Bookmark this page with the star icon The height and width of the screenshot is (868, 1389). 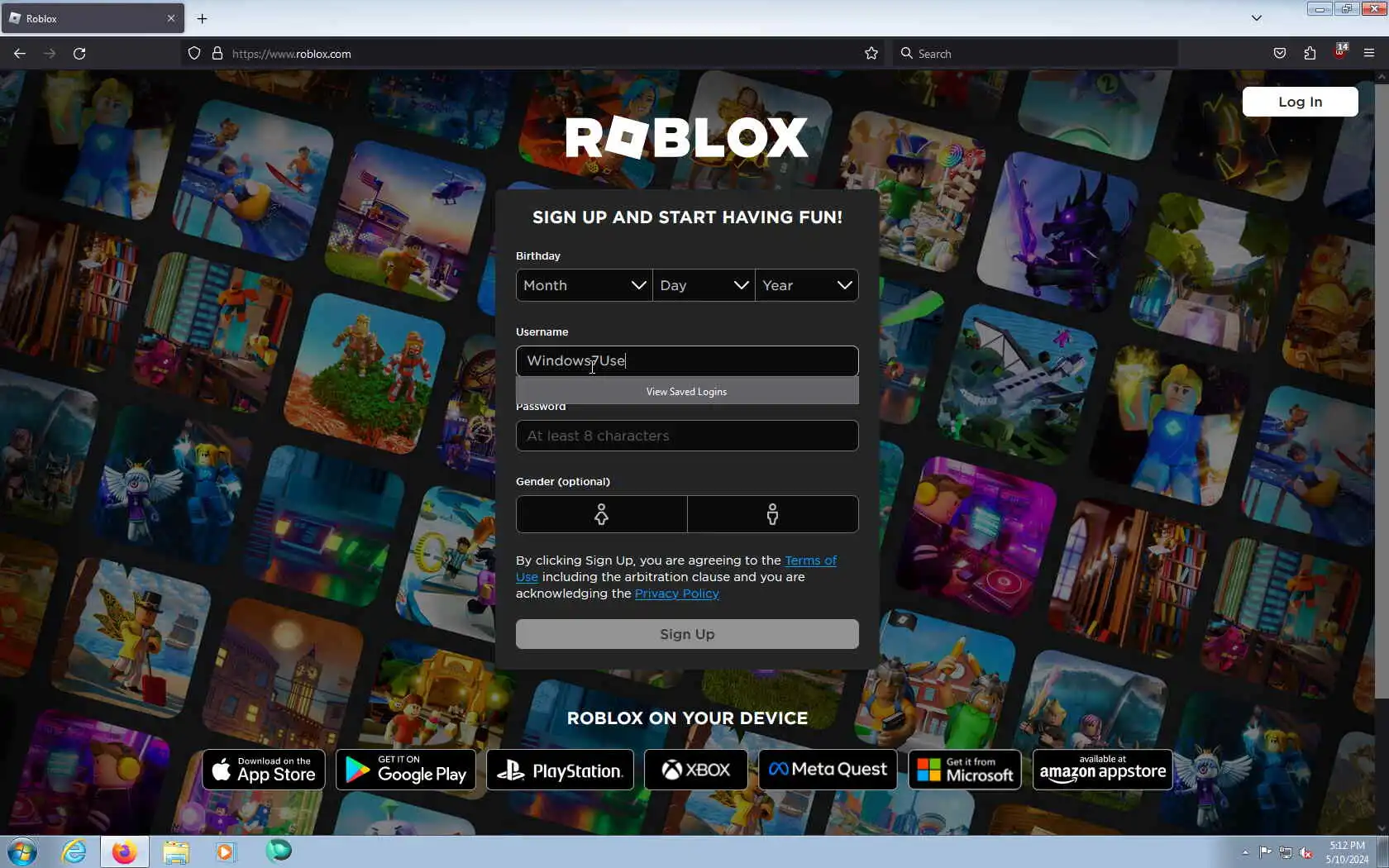871,54
